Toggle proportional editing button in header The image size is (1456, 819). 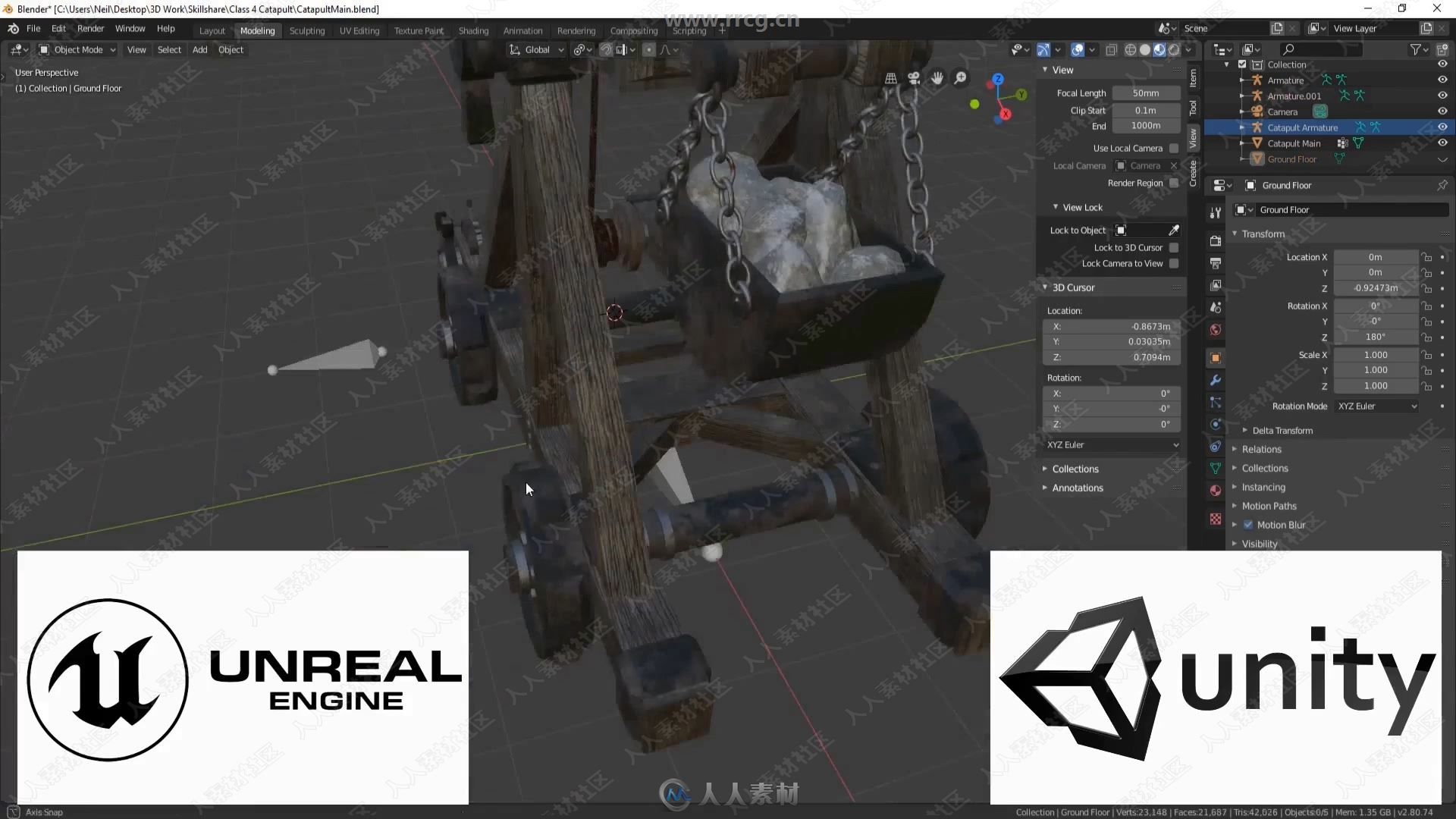(x=648, y=50)
